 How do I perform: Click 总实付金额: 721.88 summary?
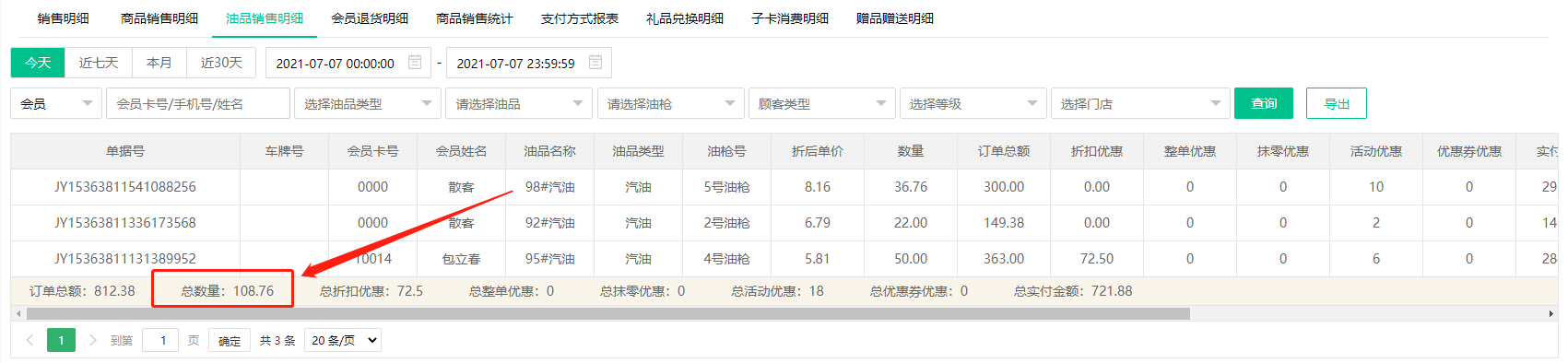click(x=1073, y=291)
